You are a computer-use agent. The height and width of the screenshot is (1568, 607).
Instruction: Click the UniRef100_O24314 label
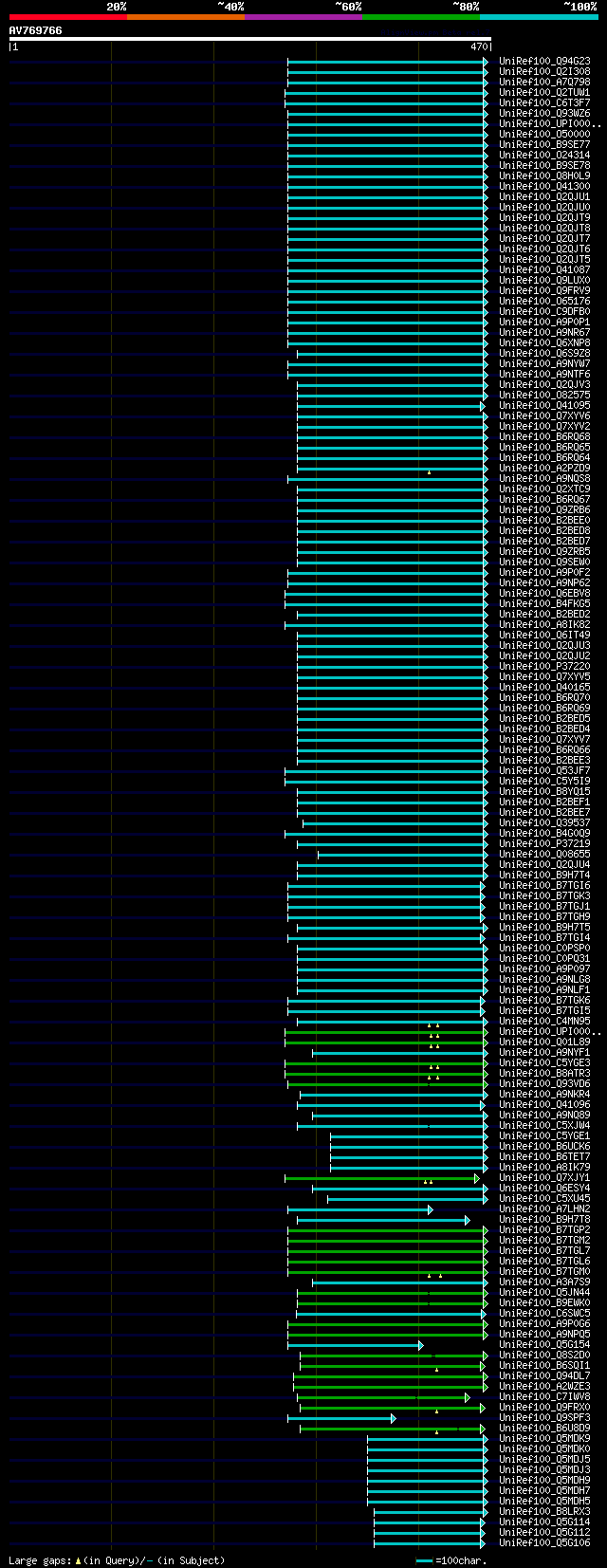coord(544,156)
